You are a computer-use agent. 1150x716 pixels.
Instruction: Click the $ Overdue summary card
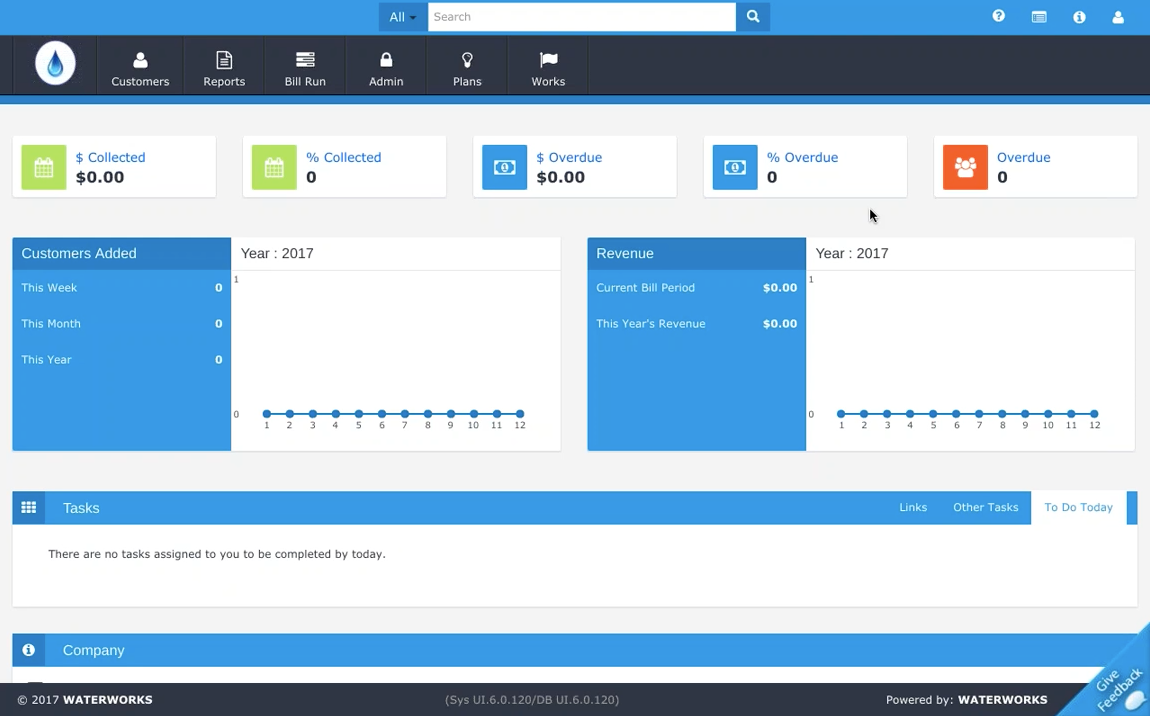[574, 166]
